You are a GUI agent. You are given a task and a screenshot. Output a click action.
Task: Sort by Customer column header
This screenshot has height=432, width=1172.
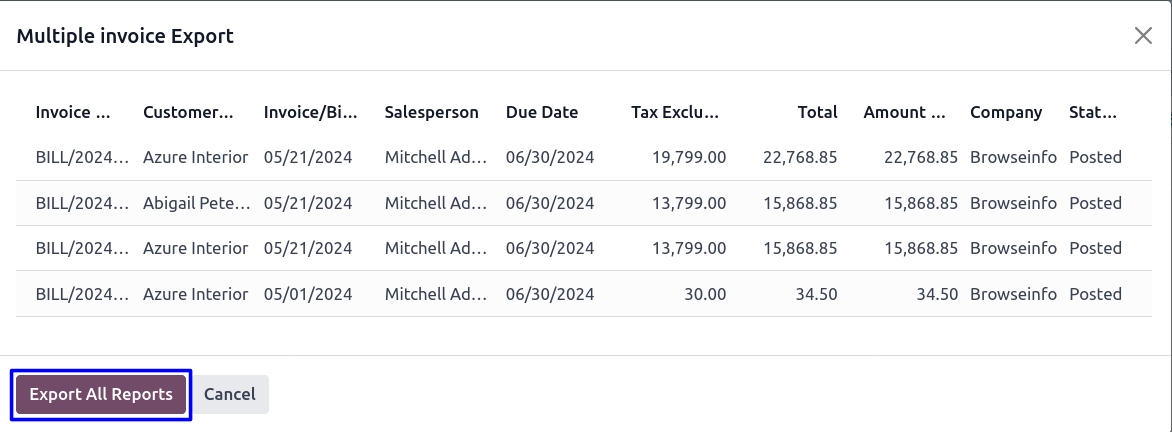point(188,112)
